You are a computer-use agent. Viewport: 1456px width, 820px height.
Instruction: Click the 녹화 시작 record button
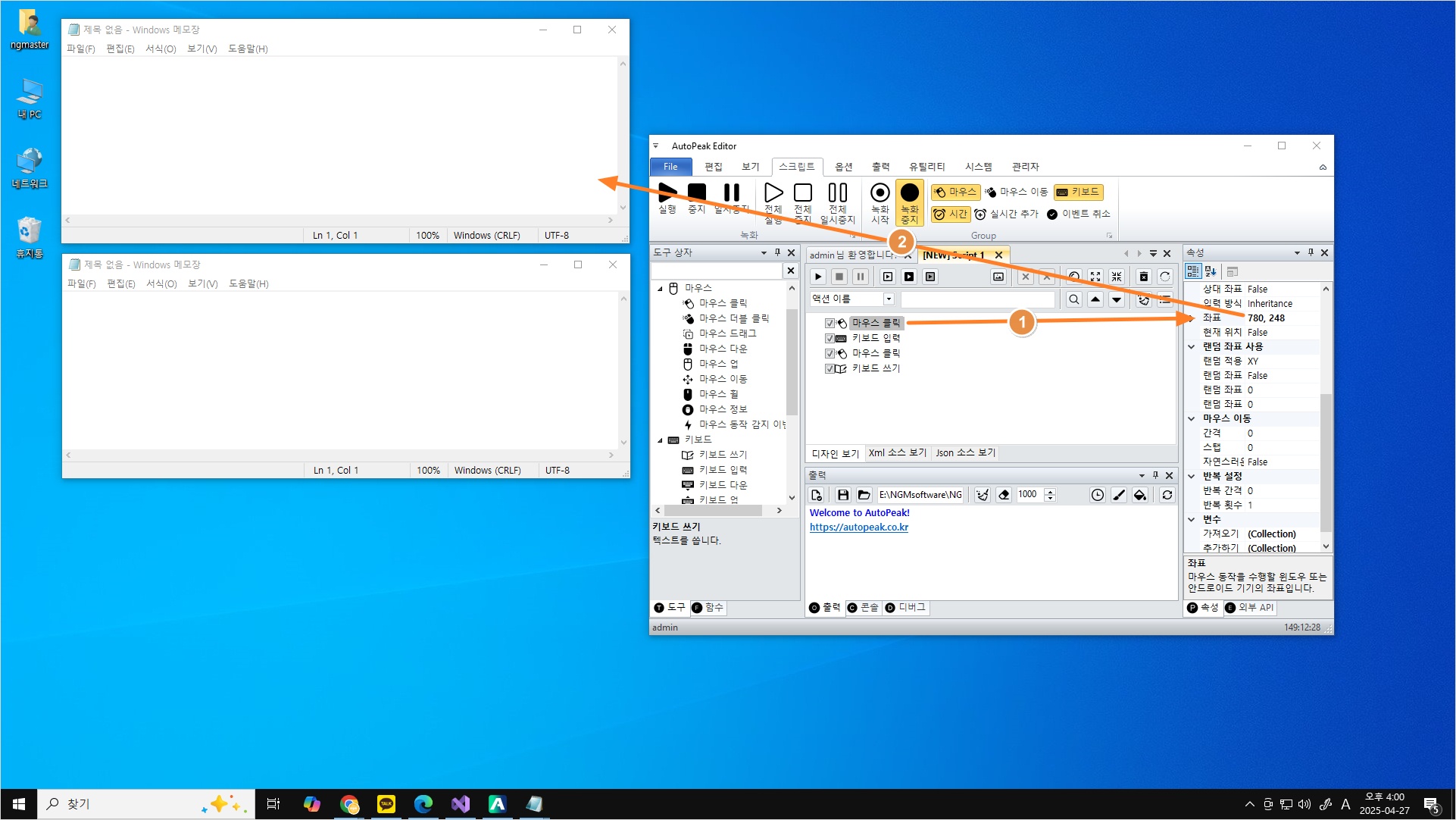click(880, 202)
